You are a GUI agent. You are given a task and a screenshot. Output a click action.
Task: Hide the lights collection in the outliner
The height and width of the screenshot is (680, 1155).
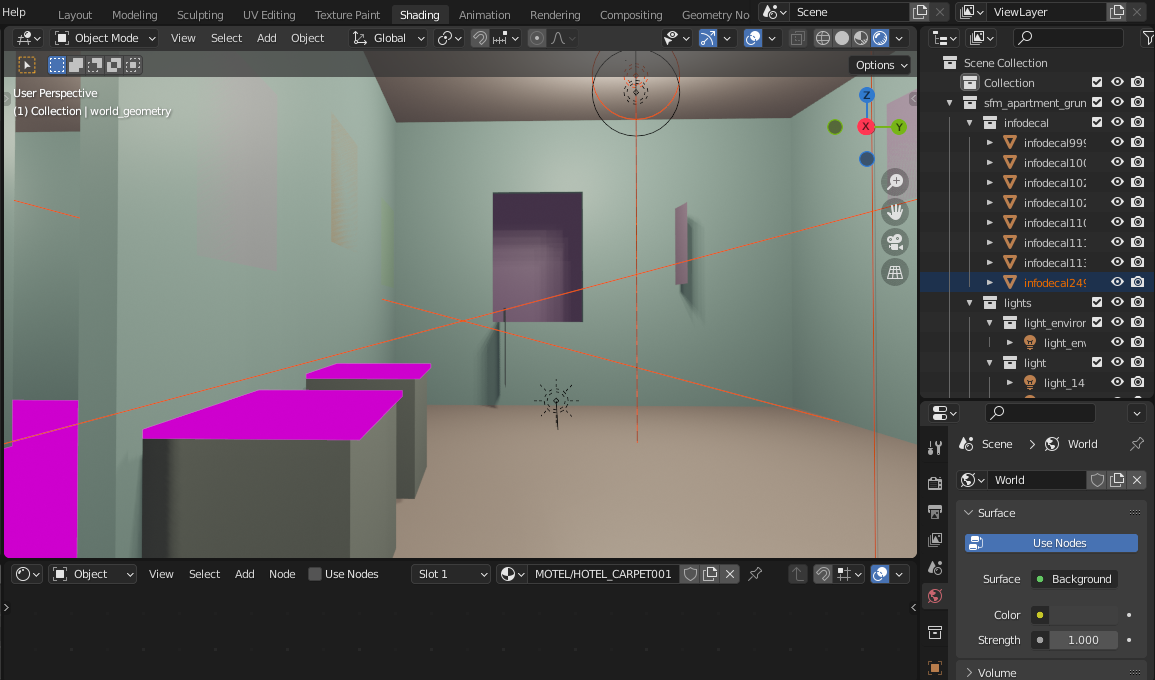coord(1117,302)
